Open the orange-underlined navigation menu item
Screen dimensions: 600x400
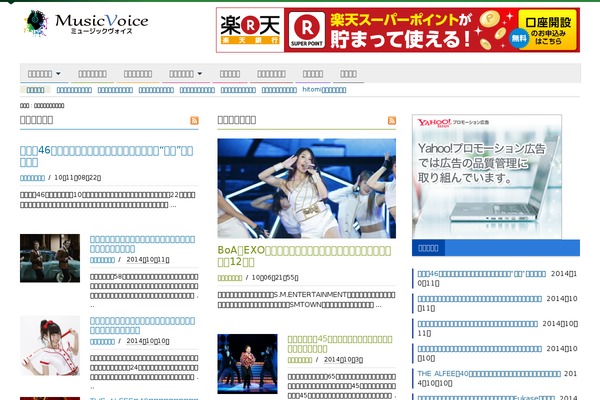coord(138,74)
